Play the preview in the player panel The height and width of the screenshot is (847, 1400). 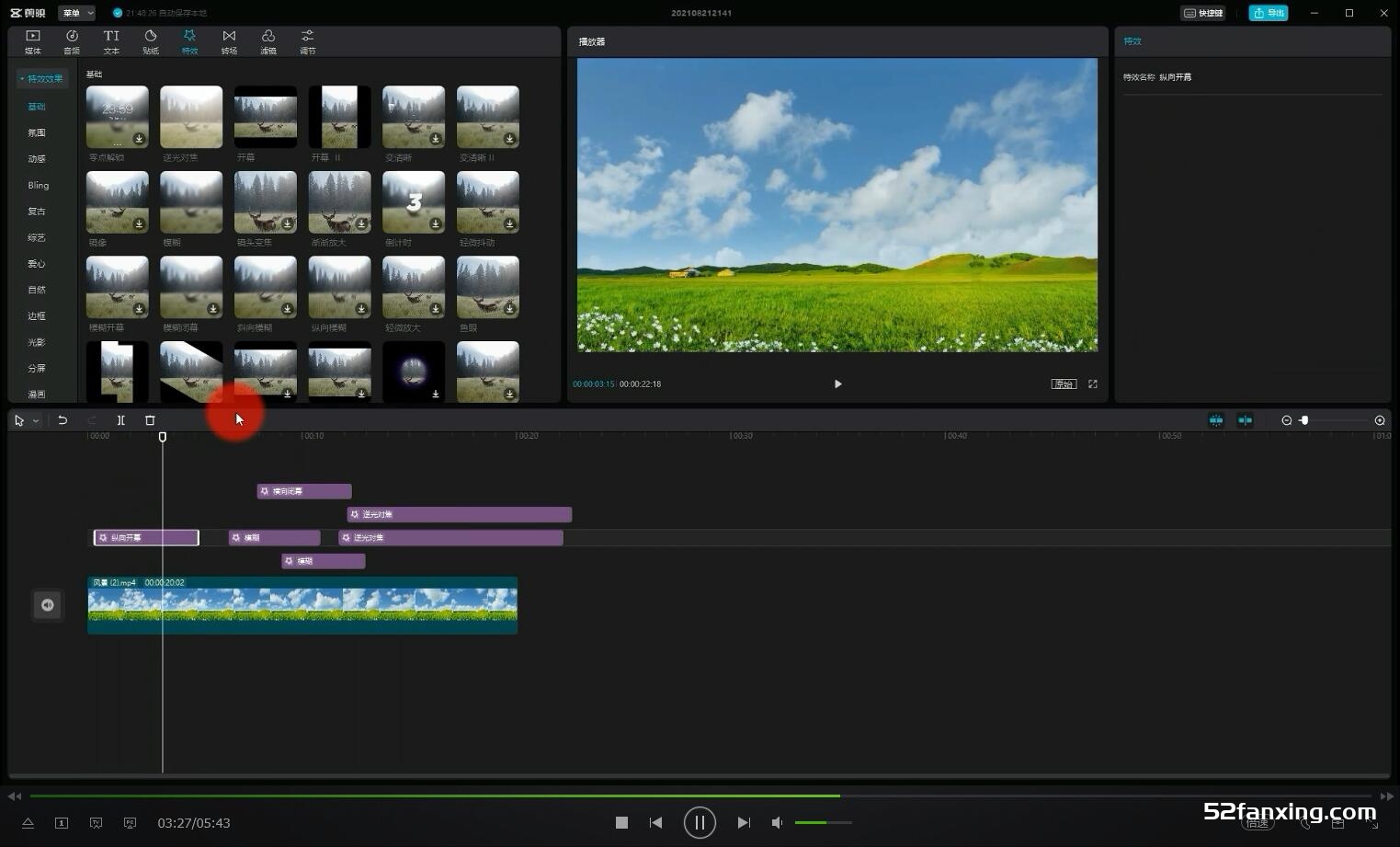coord(837,383)
